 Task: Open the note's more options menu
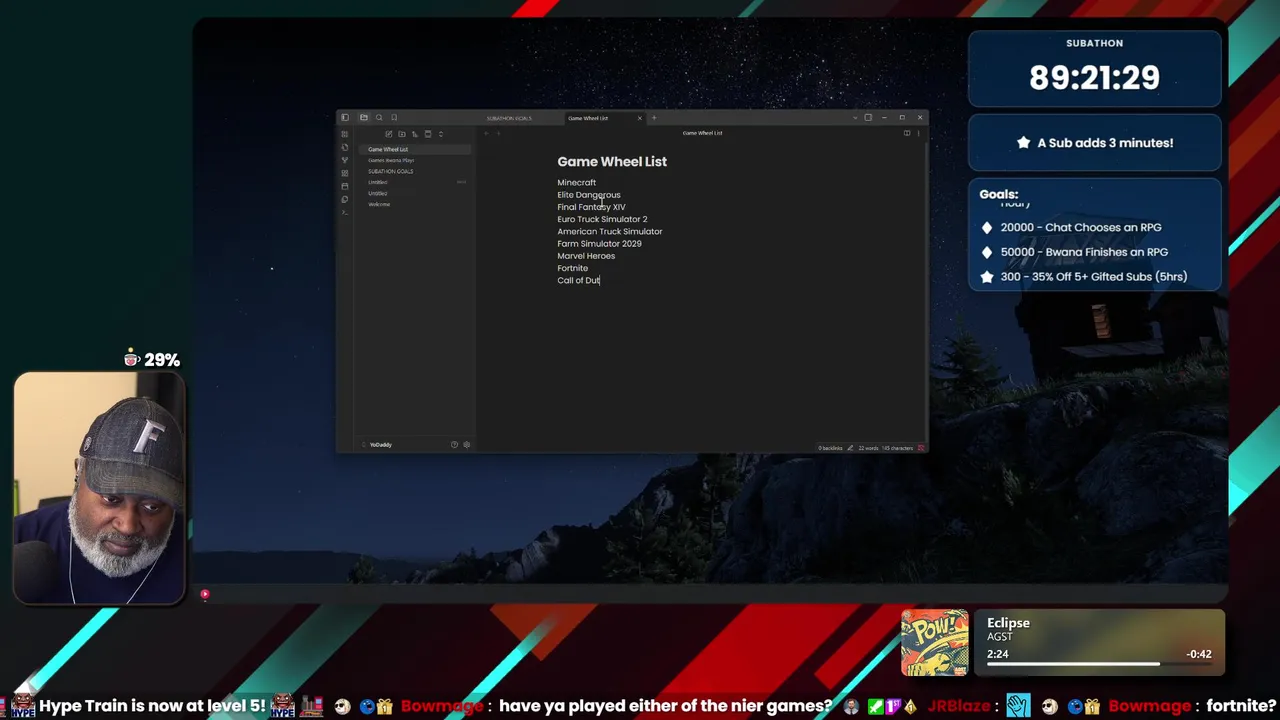pos(918,133)
